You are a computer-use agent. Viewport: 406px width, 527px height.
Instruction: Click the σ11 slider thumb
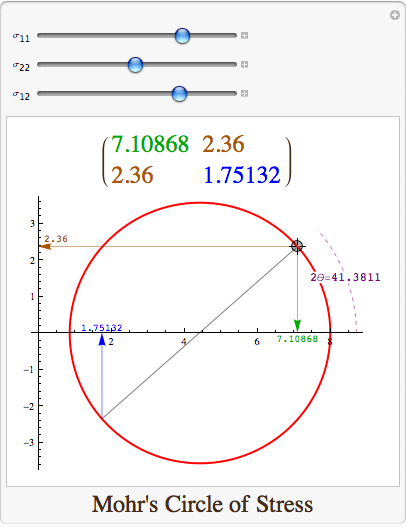point(182,35)
